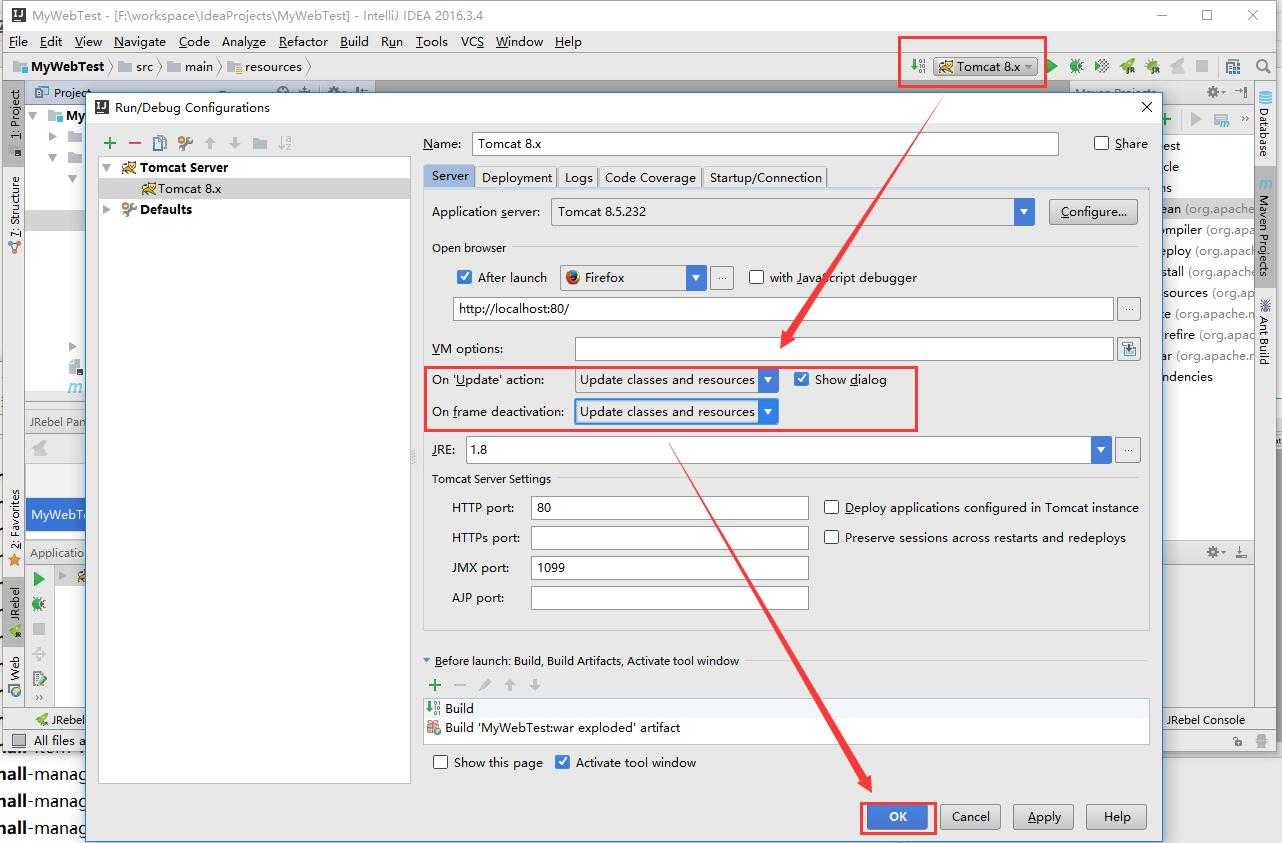Screen dimensions: 1282x843
Task: Run with JRebel rocket icon
Action: tap(1127, 66)
